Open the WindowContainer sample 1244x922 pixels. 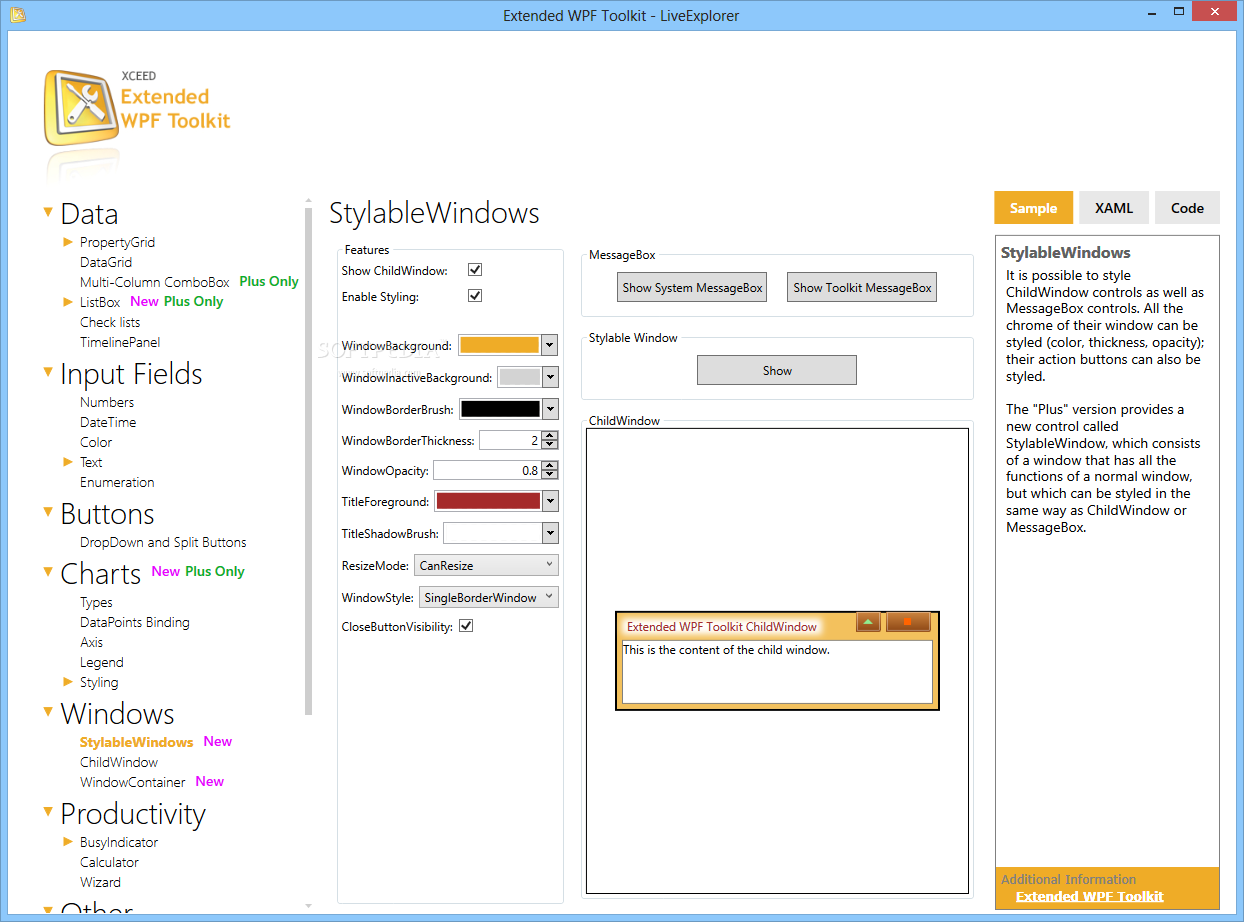pyautogui.click(x=133, y=782)
